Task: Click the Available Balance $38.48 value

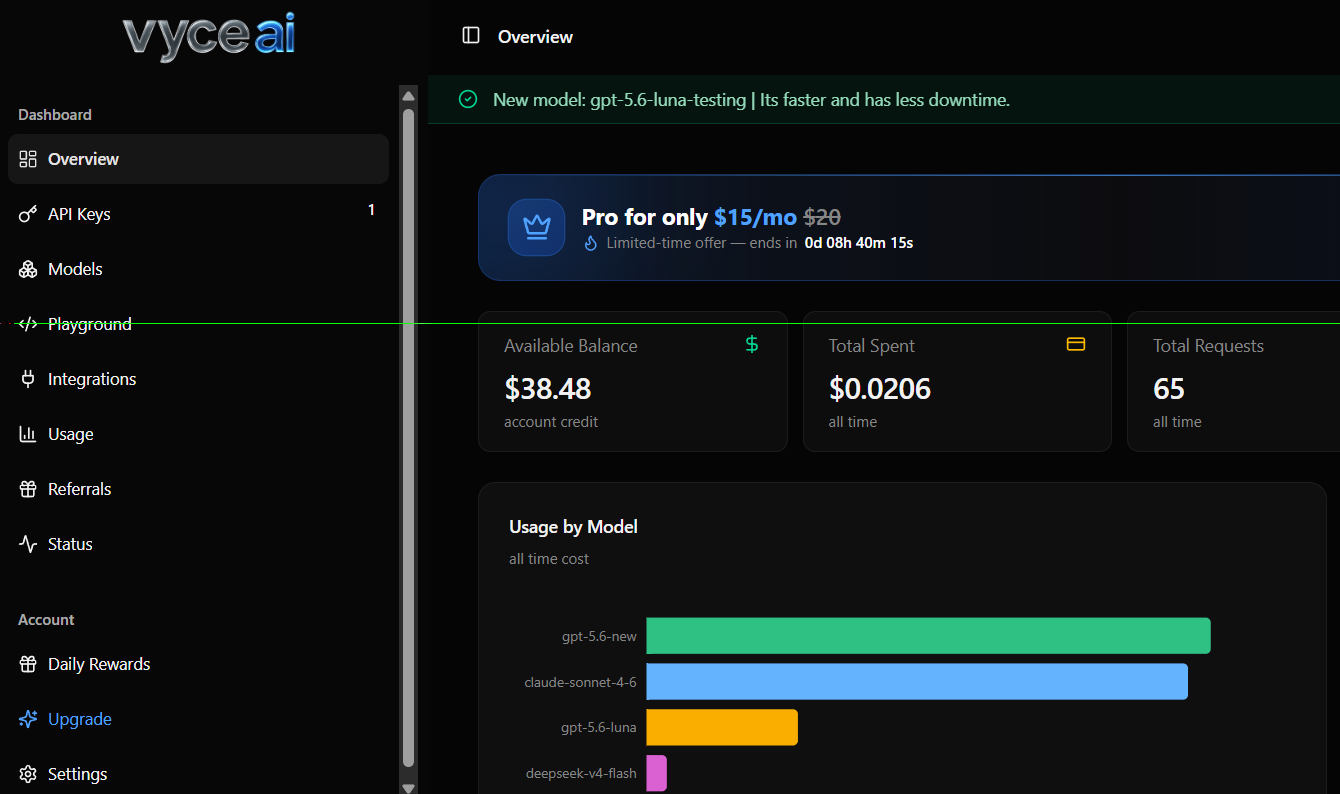Action: [548, 388]
